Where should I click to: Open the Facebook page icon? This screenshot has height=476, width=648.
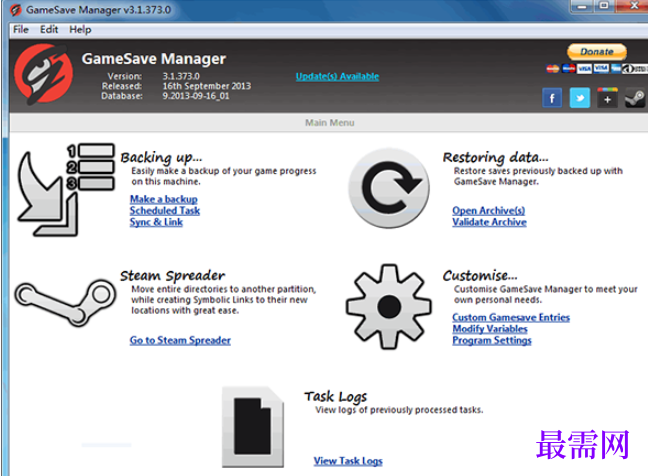coord(552,98)
